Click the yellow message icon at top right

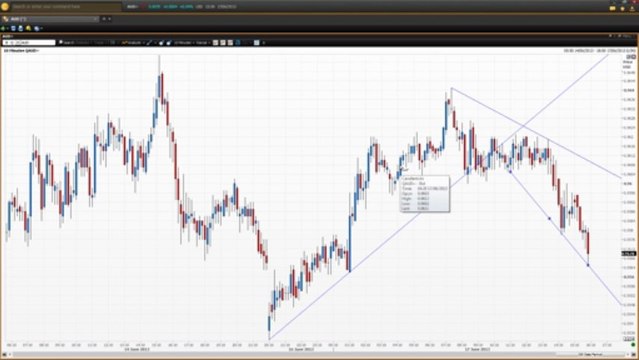click(613, 8)
